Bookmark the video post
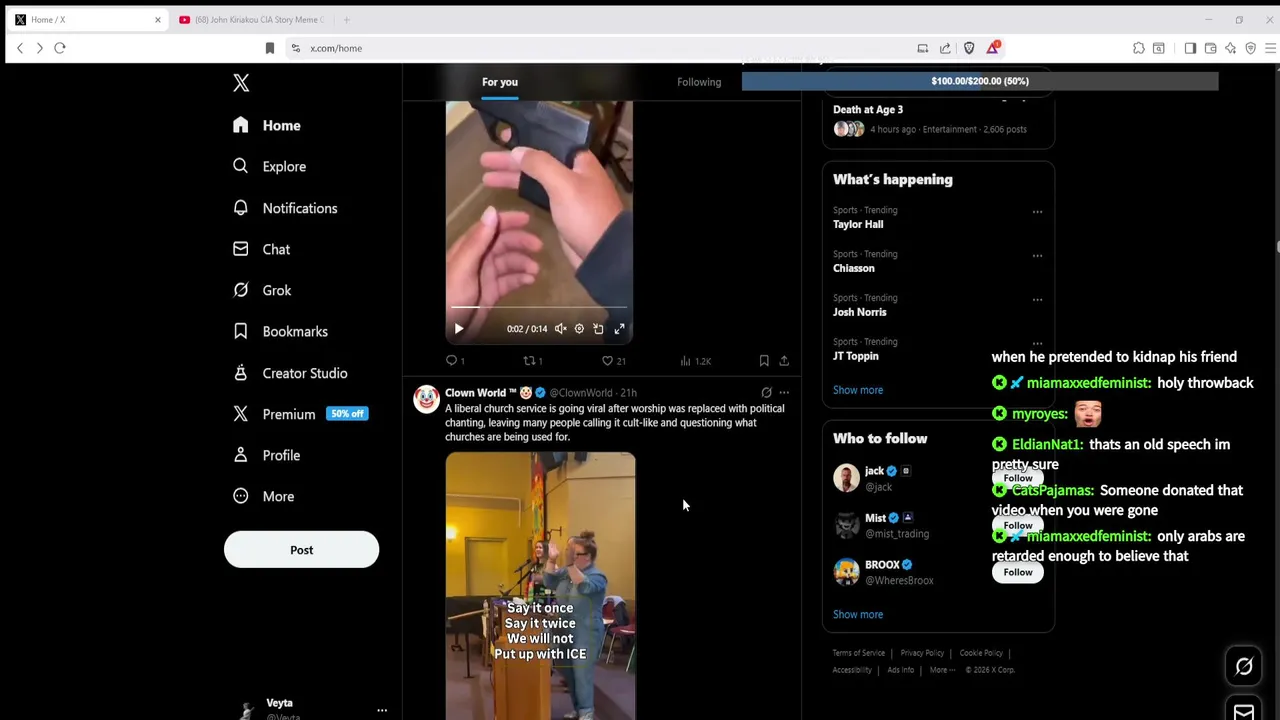 pyautogui.click(x=764, y=361)
